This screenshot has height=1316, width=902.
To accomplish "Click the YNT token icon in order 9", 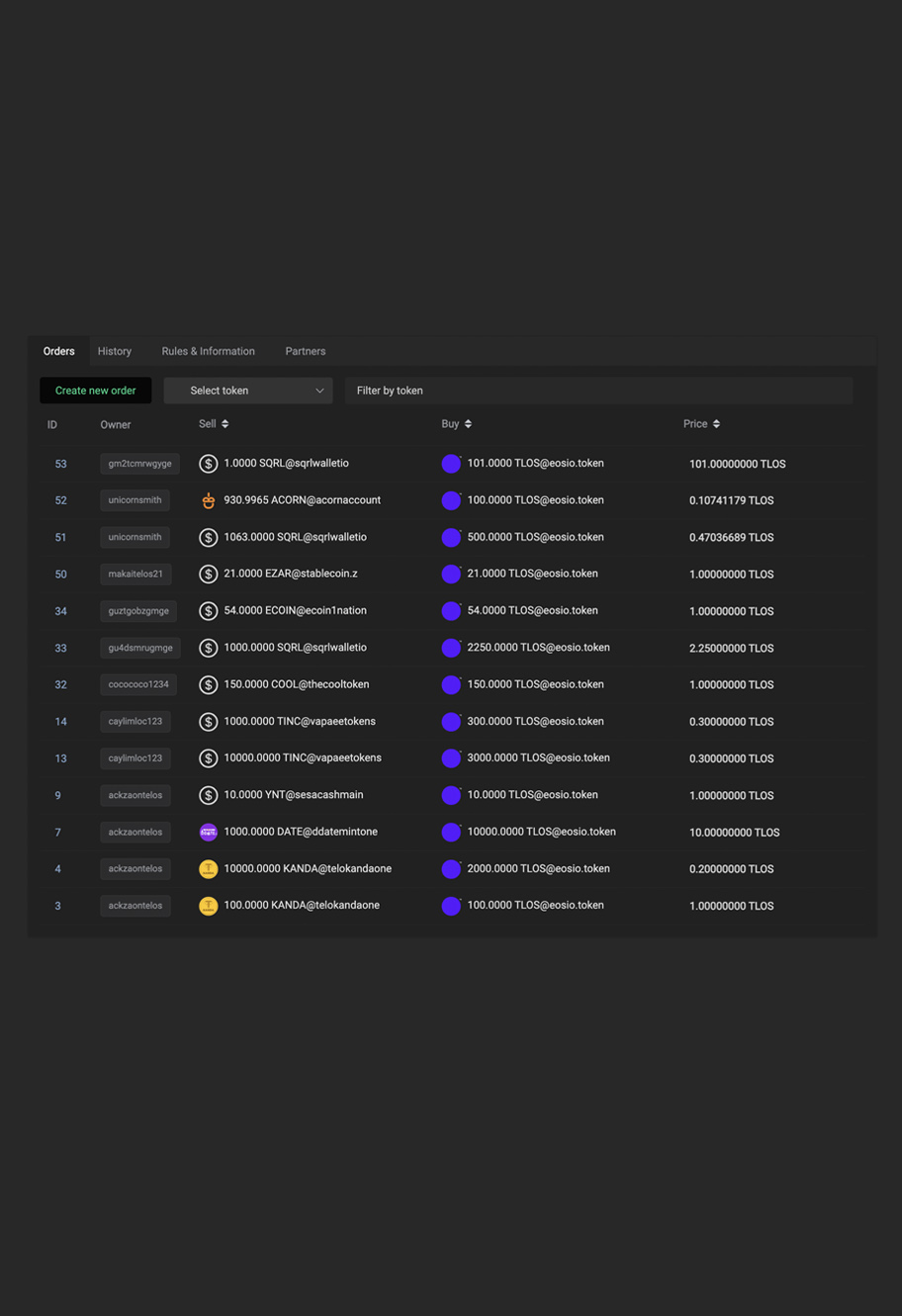I will point(209,794).
